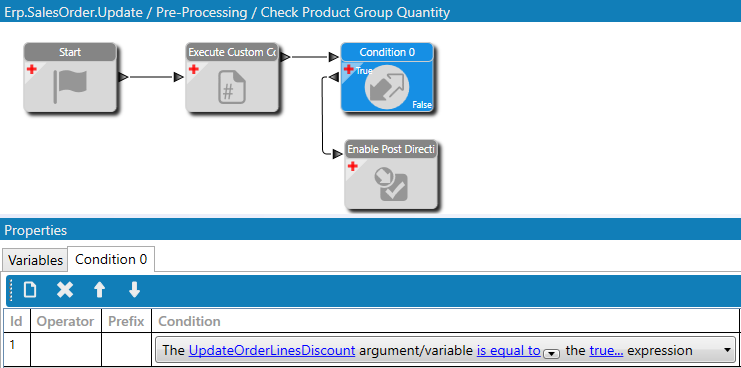Click the red plus on Enable Post Directive node

[x=353, y=166]
